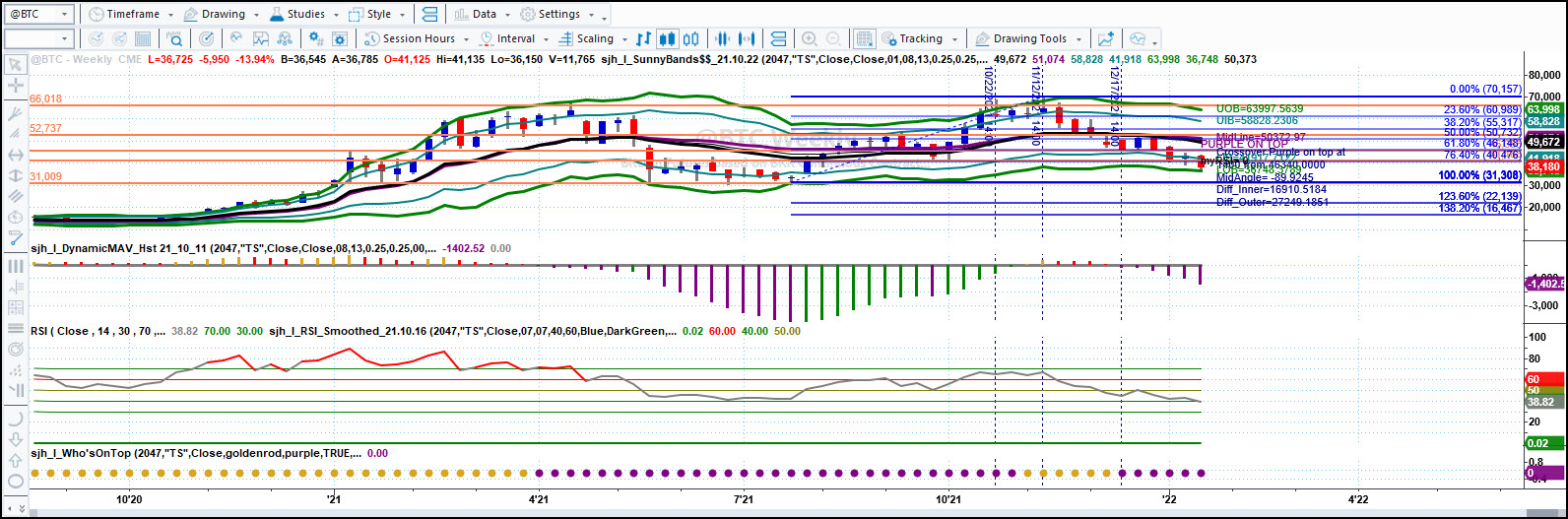The height and width of the screenshot is (519, 1568).
Task: Open the Data menu
Action: click(x=483, y=15)
